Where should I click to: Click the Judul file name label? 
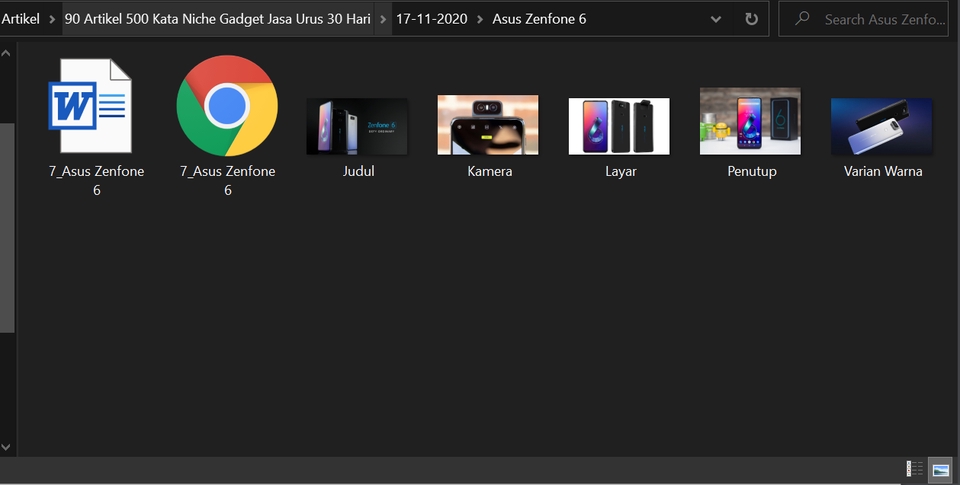point(359,171)
